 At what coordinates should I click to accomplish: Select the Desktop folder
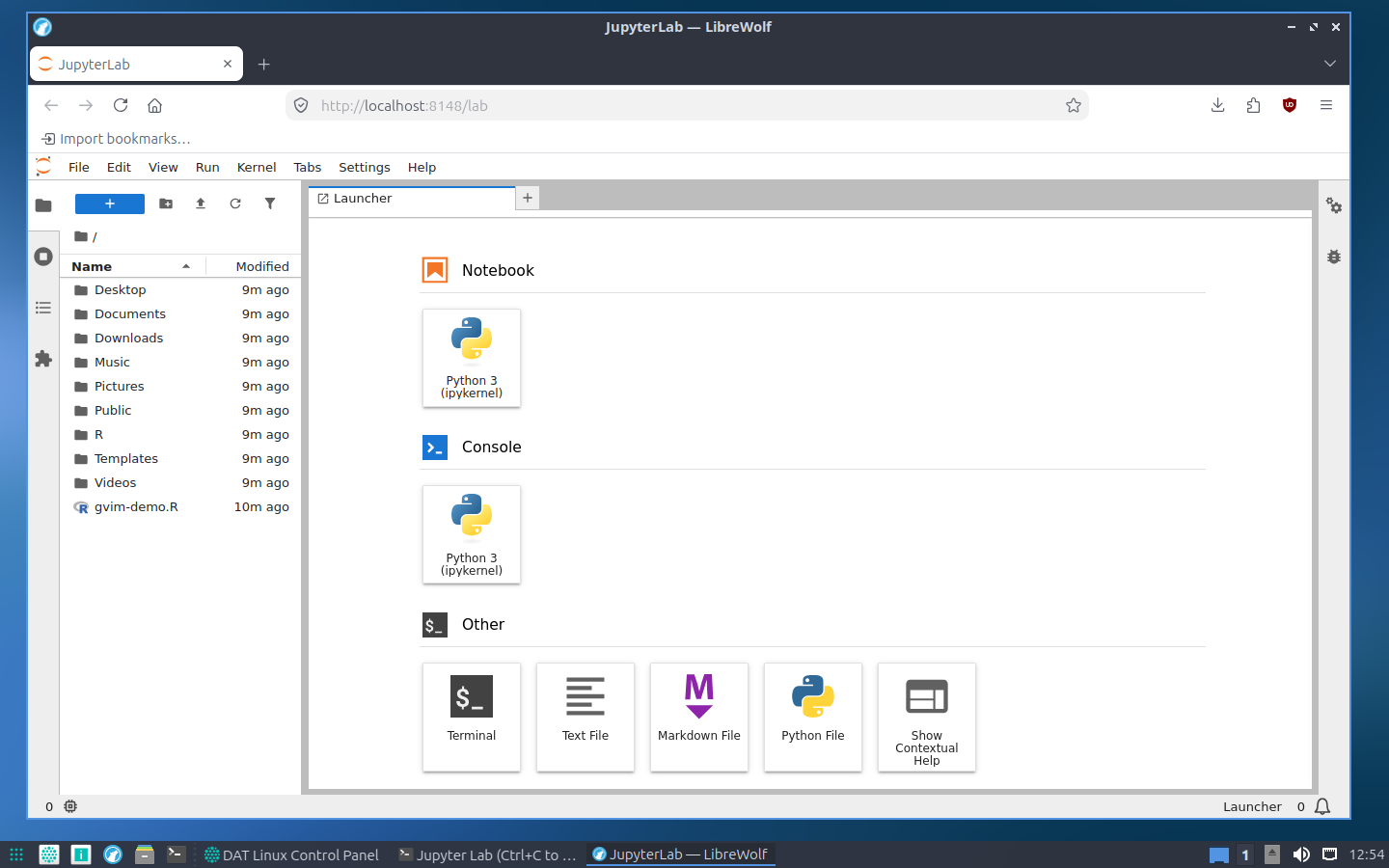[x=180, y=289]
